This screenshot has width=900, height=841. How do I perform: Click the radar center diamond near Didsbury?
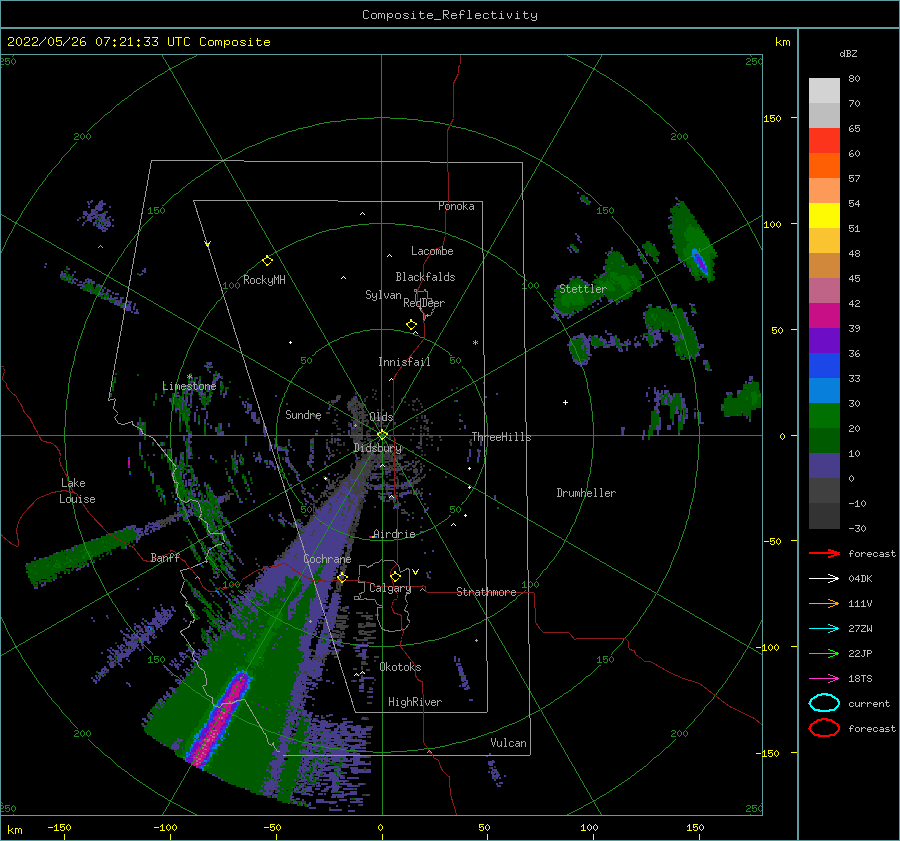point(382,435)
